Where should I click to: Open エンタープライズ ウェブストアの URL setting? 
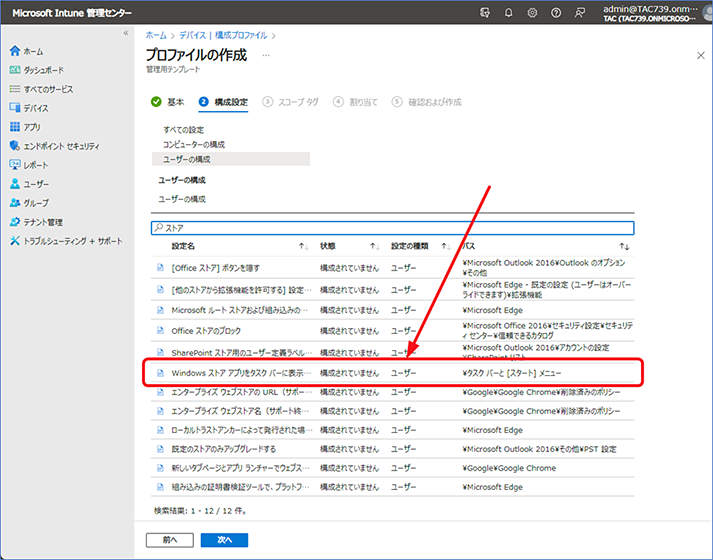pos(241,392)
